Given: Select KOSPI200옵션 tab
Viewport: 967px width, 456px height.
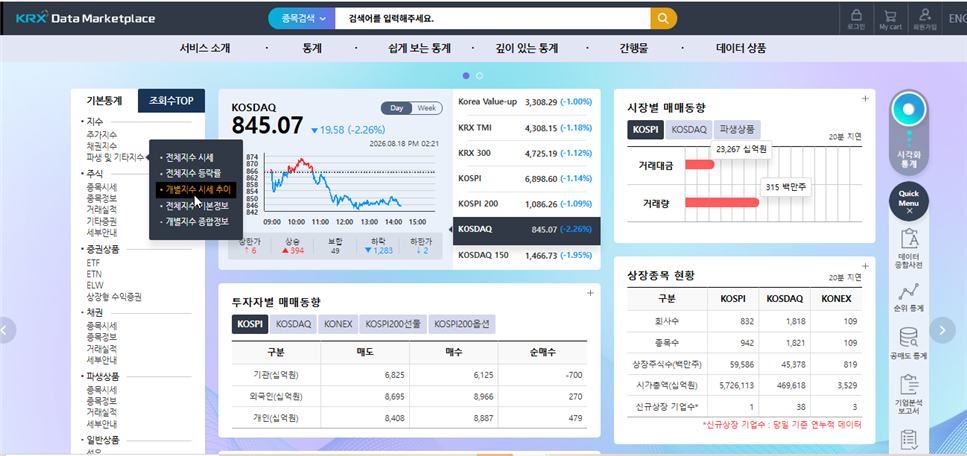Looking at the screenshot, I should point(462,324).
